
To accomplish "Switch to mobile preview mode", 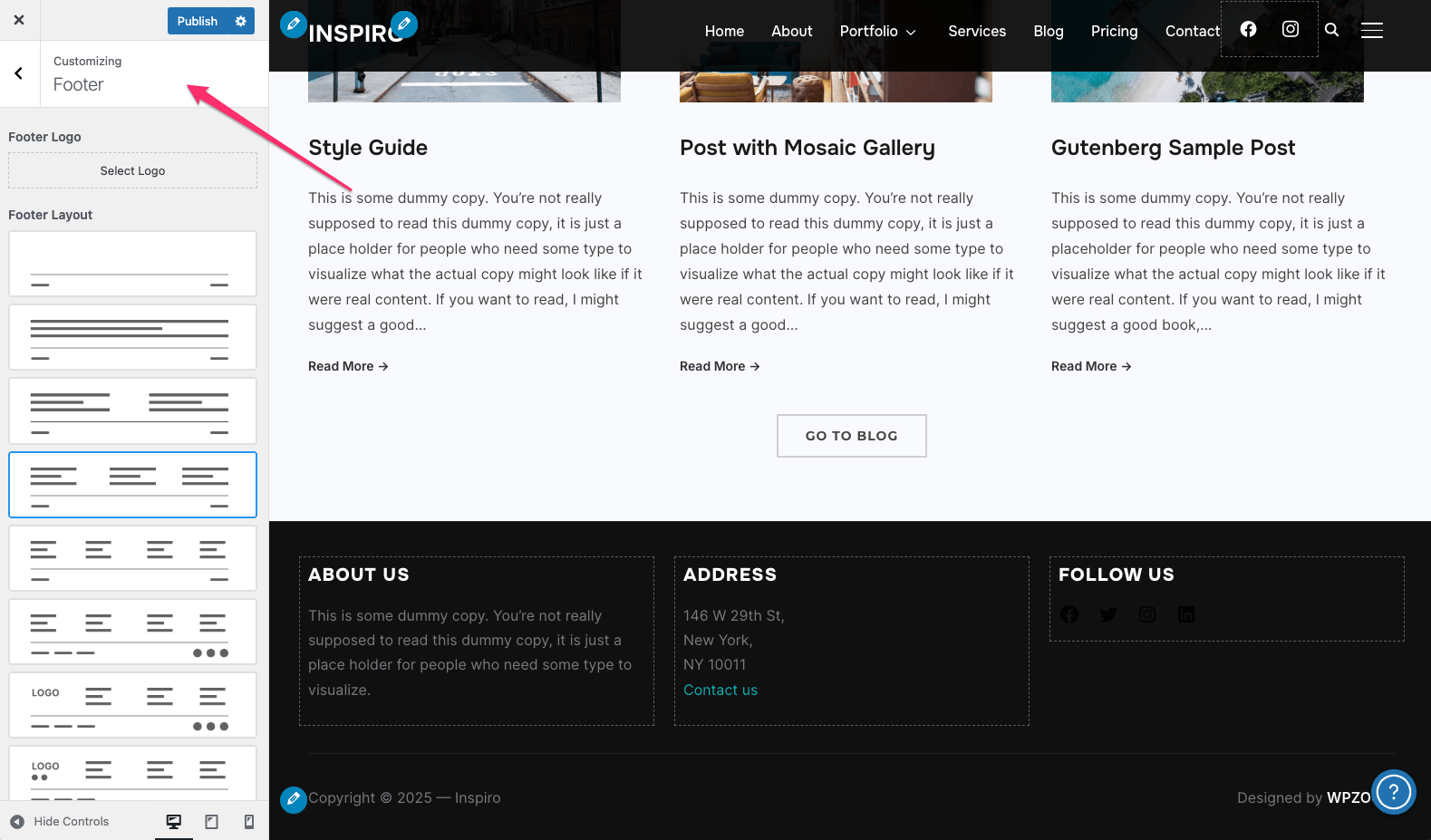I will (x=249, y=821).
